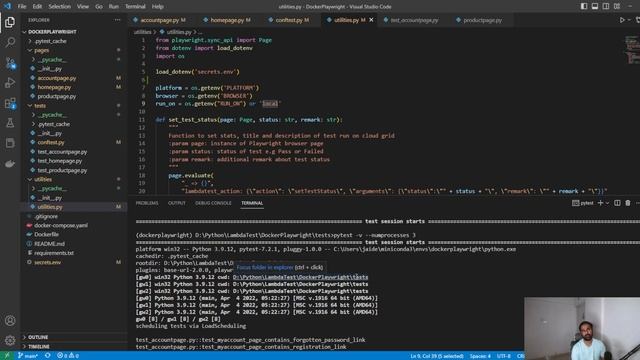Open the Source Control view
The height and width of the screenshot is (360, 640).
pos(10,62)
